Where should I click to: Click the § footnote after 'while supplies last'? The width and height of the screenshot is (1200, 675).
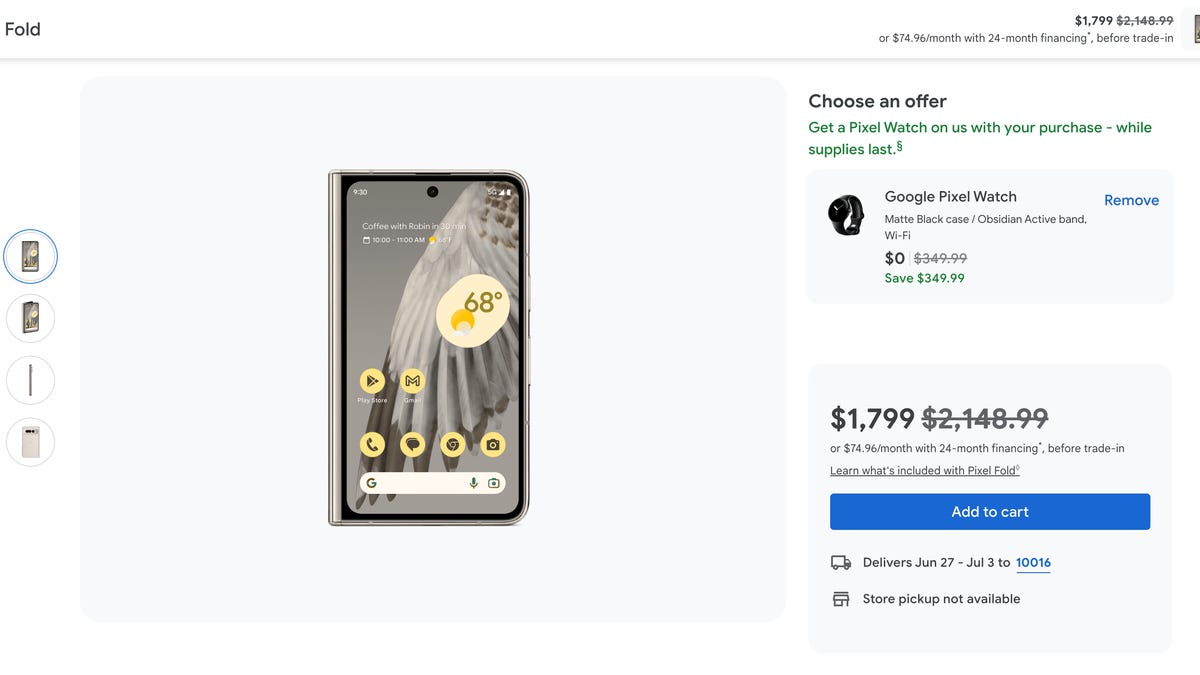point(898,144)
